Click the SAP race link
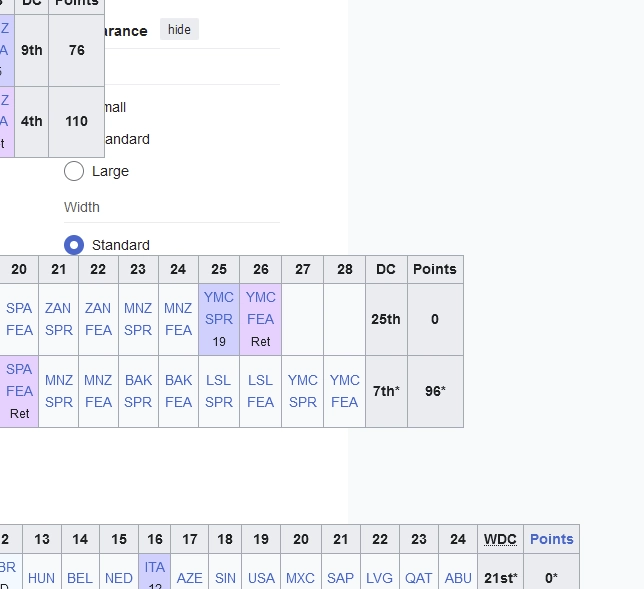This screenshot has width=644, height=589. [x=341, y=578]
